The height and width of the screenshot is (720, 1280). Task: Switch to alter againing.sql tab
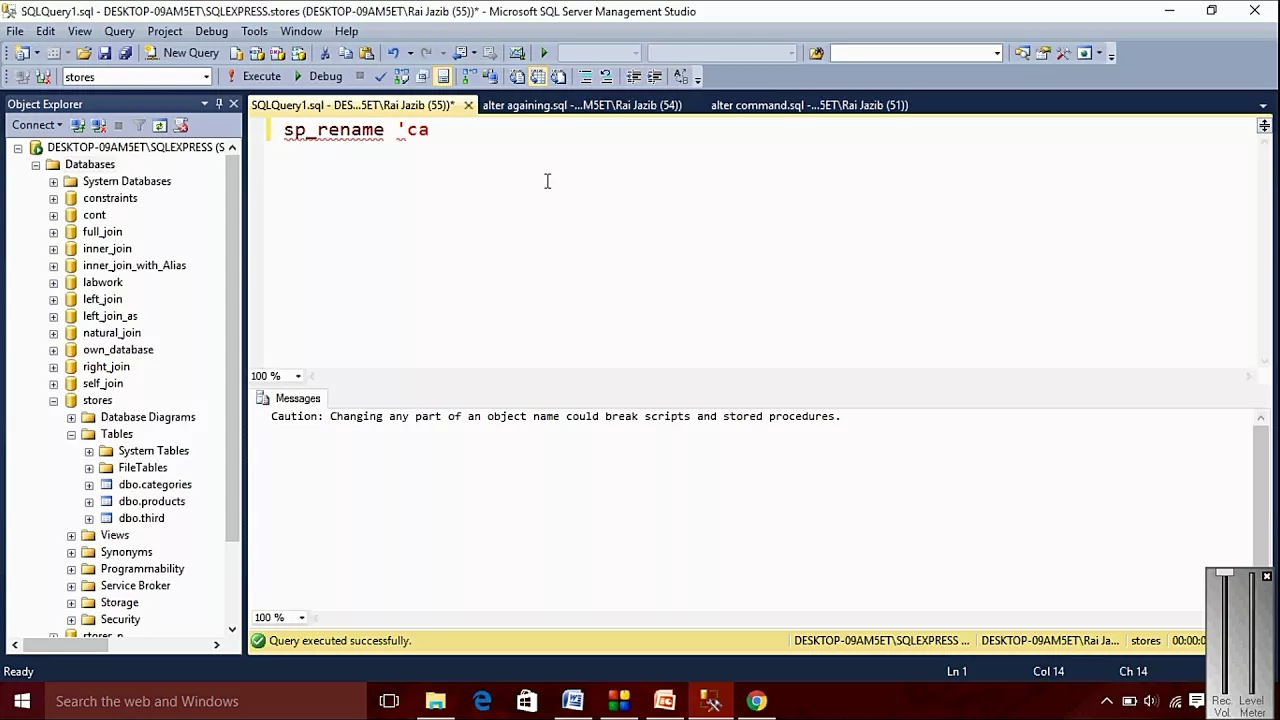point(582,105)
